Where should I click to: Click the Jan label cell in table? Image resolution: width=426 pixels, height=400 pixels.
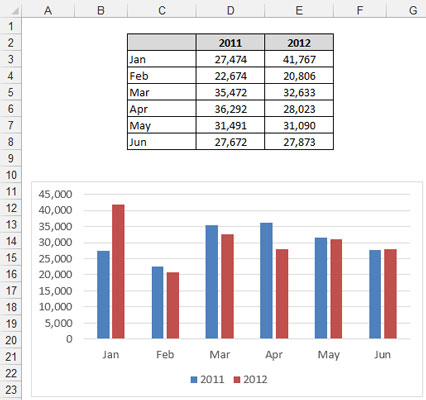click(162, 59)
